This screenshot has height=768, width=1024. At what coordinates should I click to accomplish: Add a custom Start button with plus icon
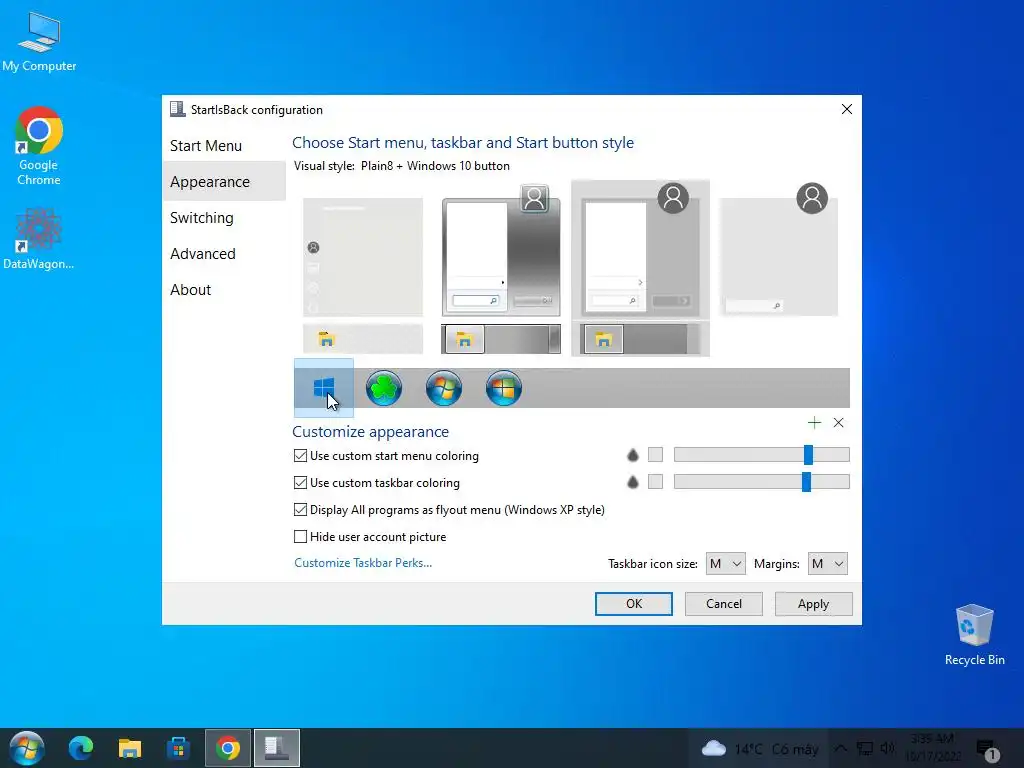pyautogui.click(x=814, y=423)
